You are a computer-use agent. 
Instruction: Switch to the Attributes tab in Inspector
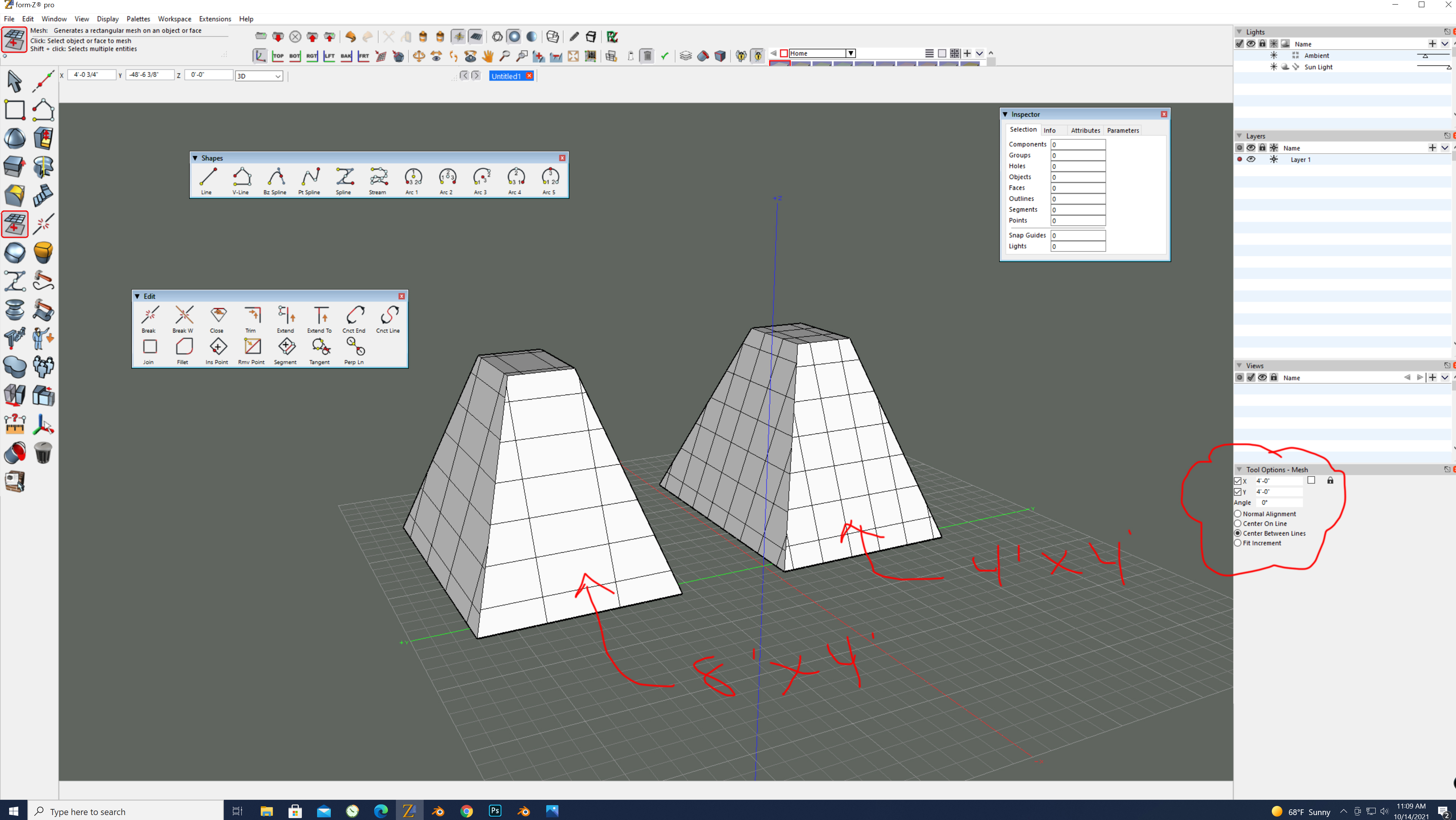point(1085,130)
